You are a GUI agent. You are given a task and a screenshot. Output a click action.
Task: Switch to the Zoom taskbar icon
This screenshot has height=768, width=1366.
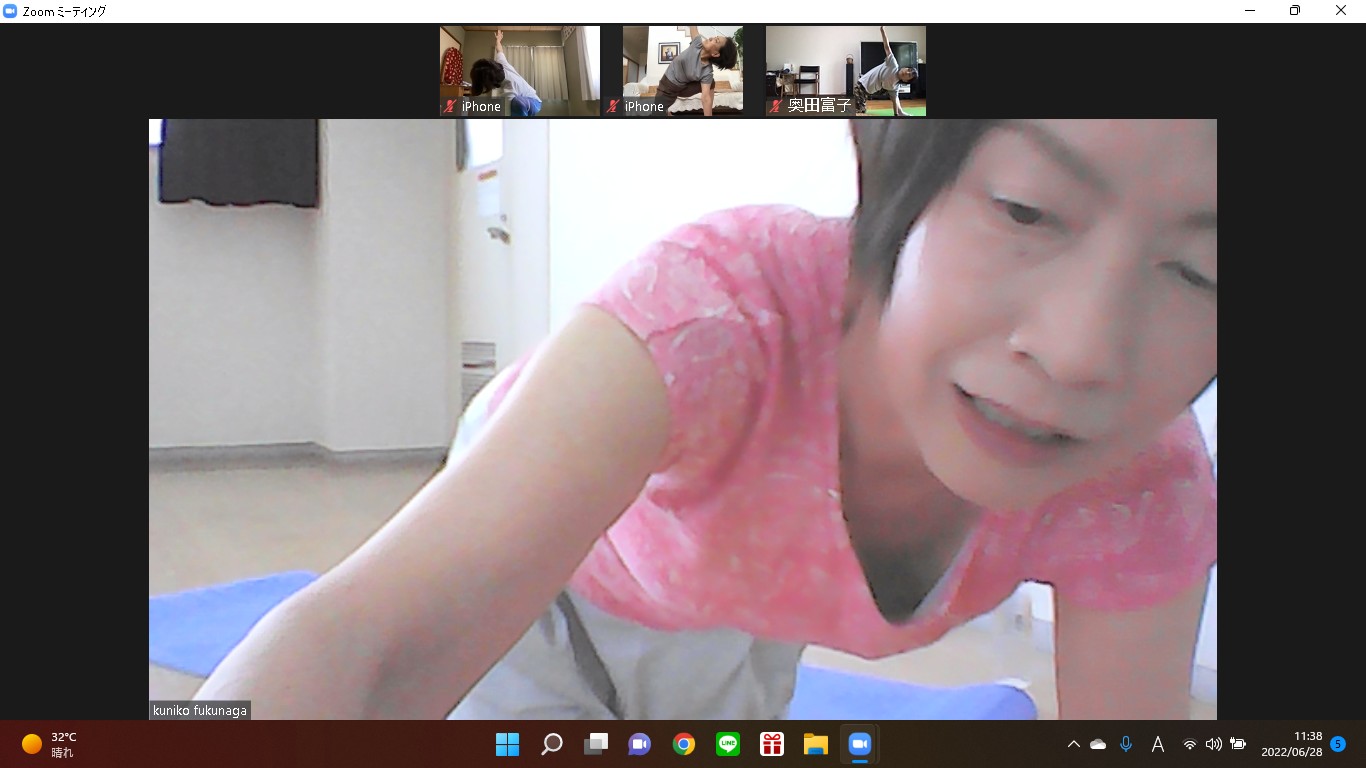[860, 744]
